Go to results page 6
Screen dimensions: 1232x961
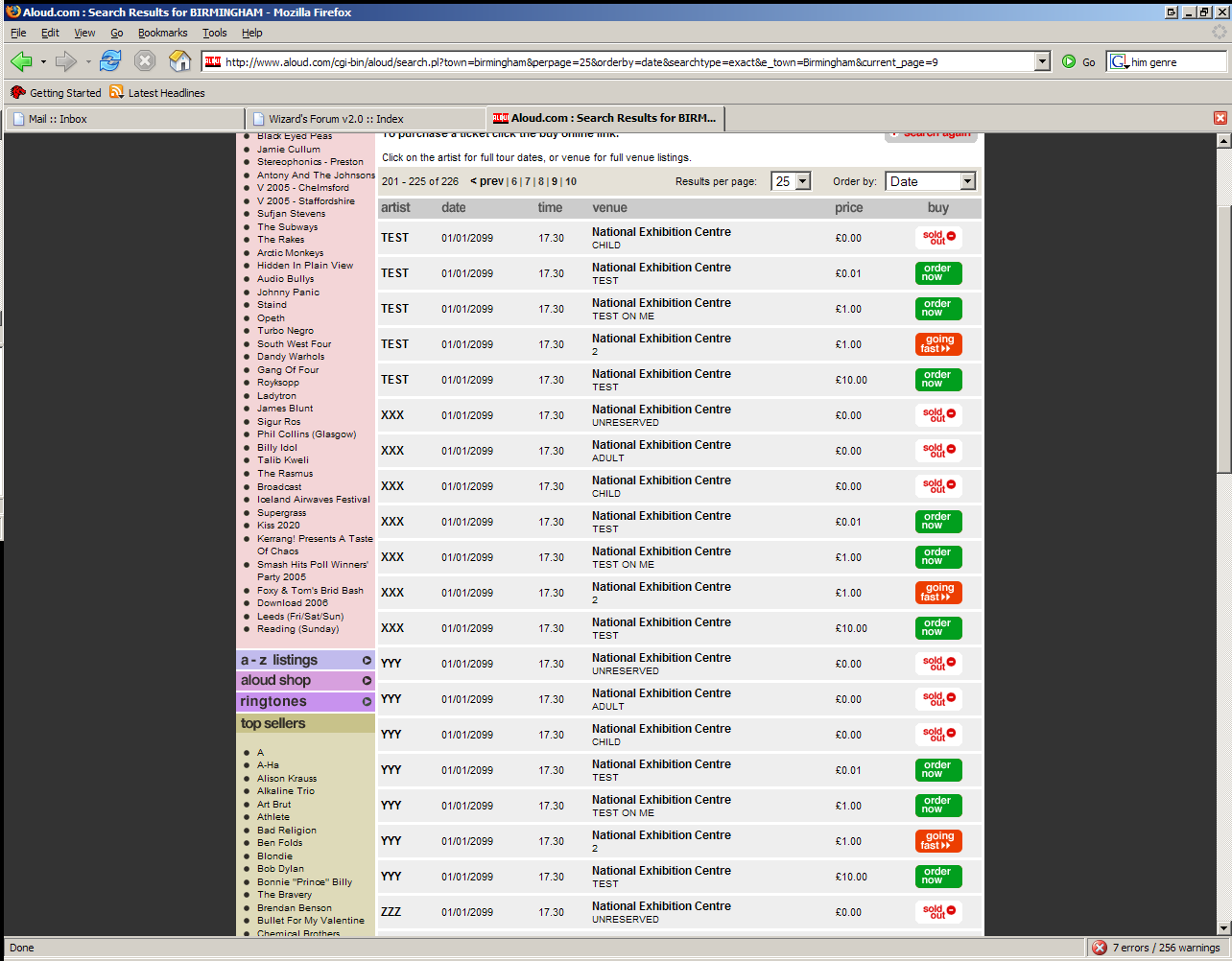pos(514,181)
